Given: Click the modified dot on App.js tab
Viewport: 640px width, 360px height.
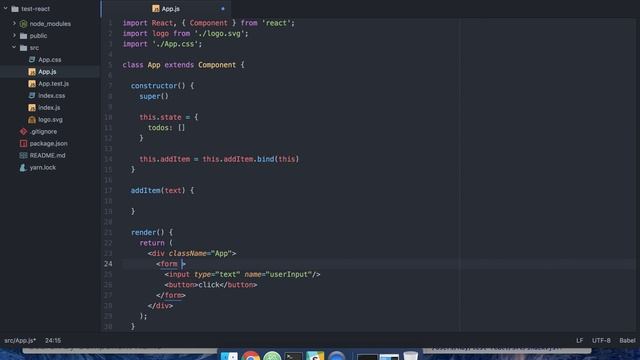Looking at the screenshot, I should click(x=223, y=9).
